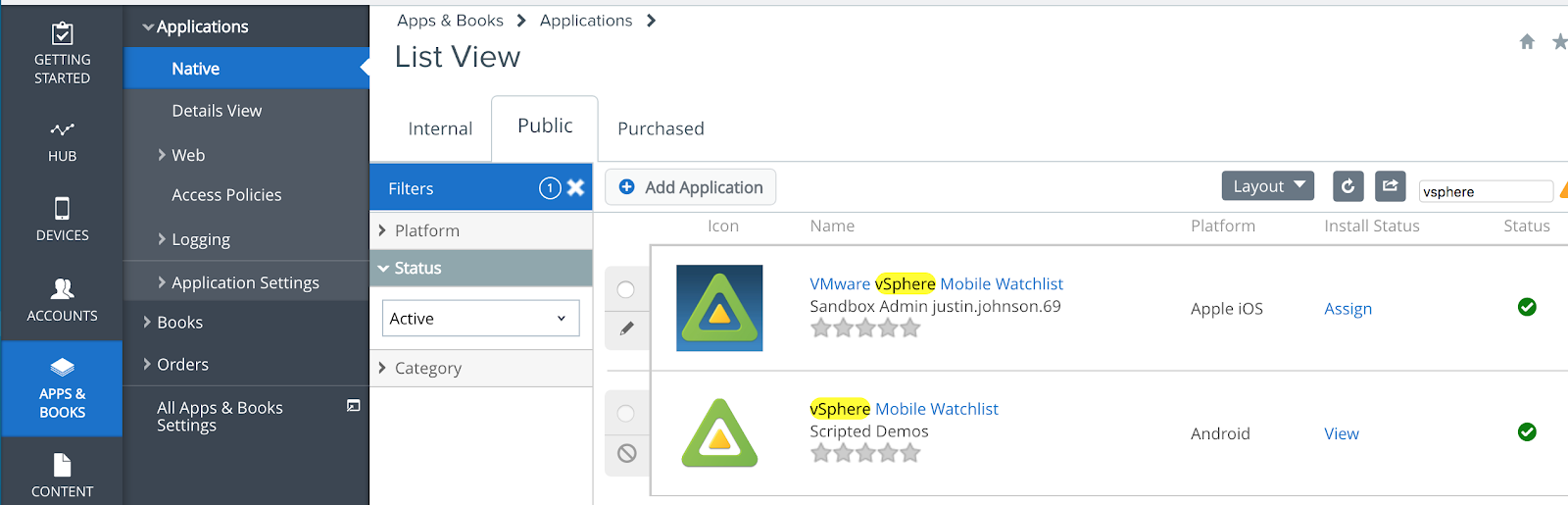Open the Getting Started section

point(62,54)
